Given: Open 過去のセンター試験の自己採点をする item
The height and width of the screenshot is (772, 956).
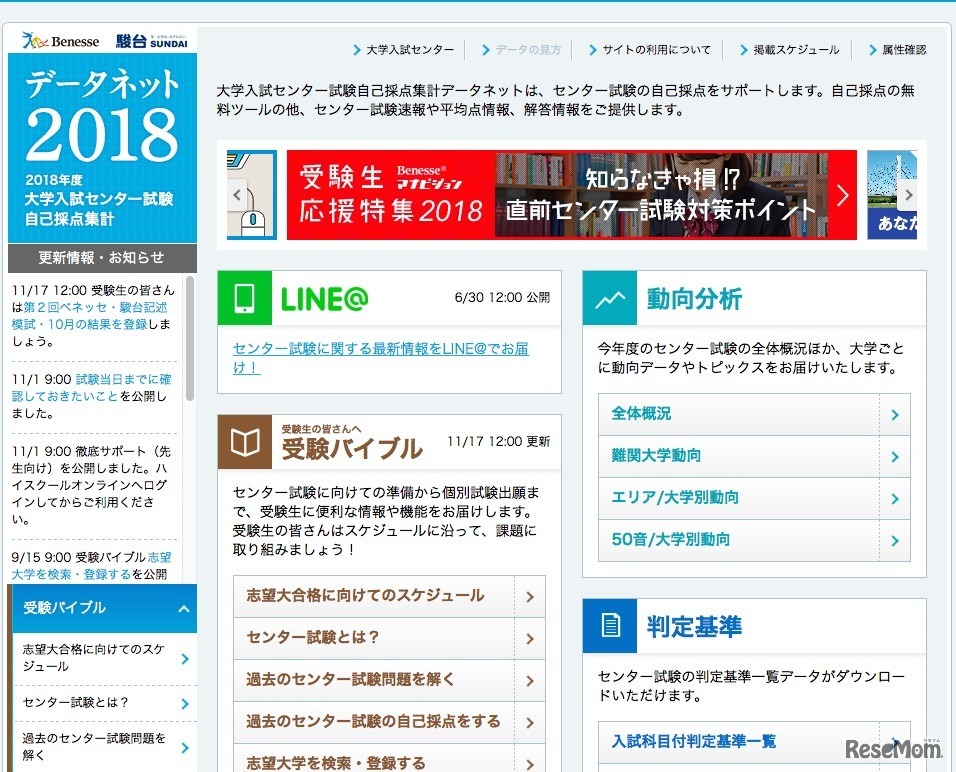Looking at the screenshot, I should pyautogui.click(x=389, y=723).
